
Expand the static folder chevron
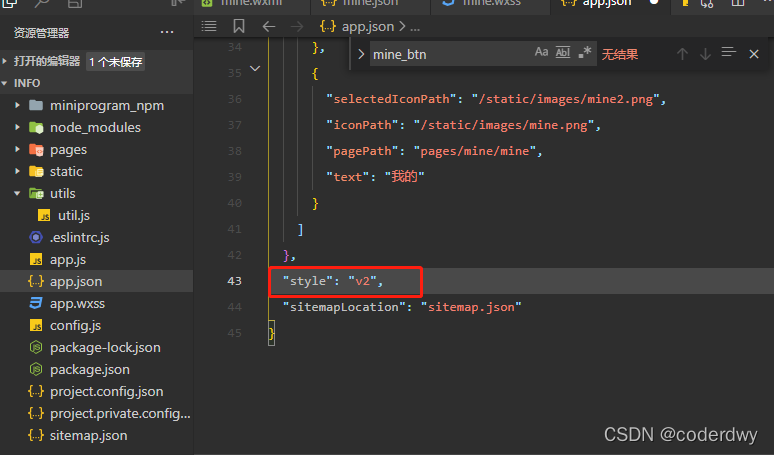17,171
